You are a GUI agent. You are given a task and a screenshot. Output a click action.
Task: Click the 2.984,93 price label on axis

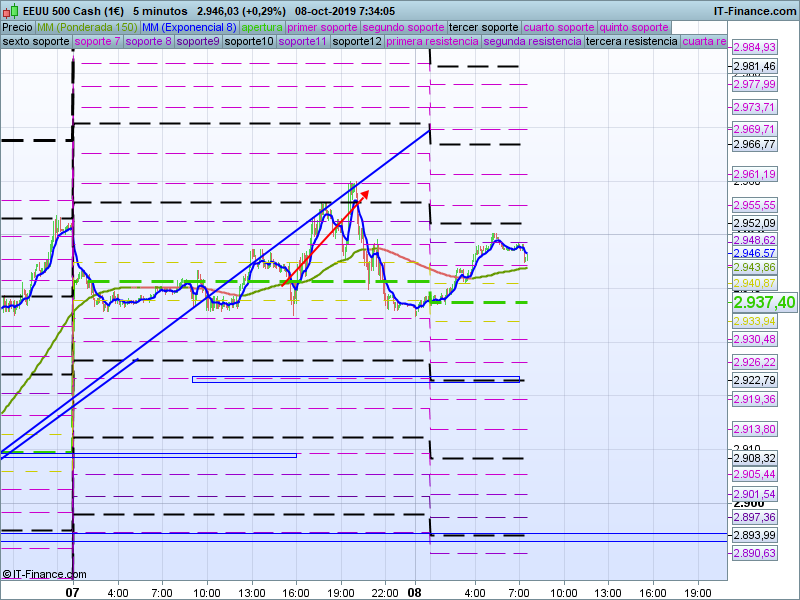755,48
